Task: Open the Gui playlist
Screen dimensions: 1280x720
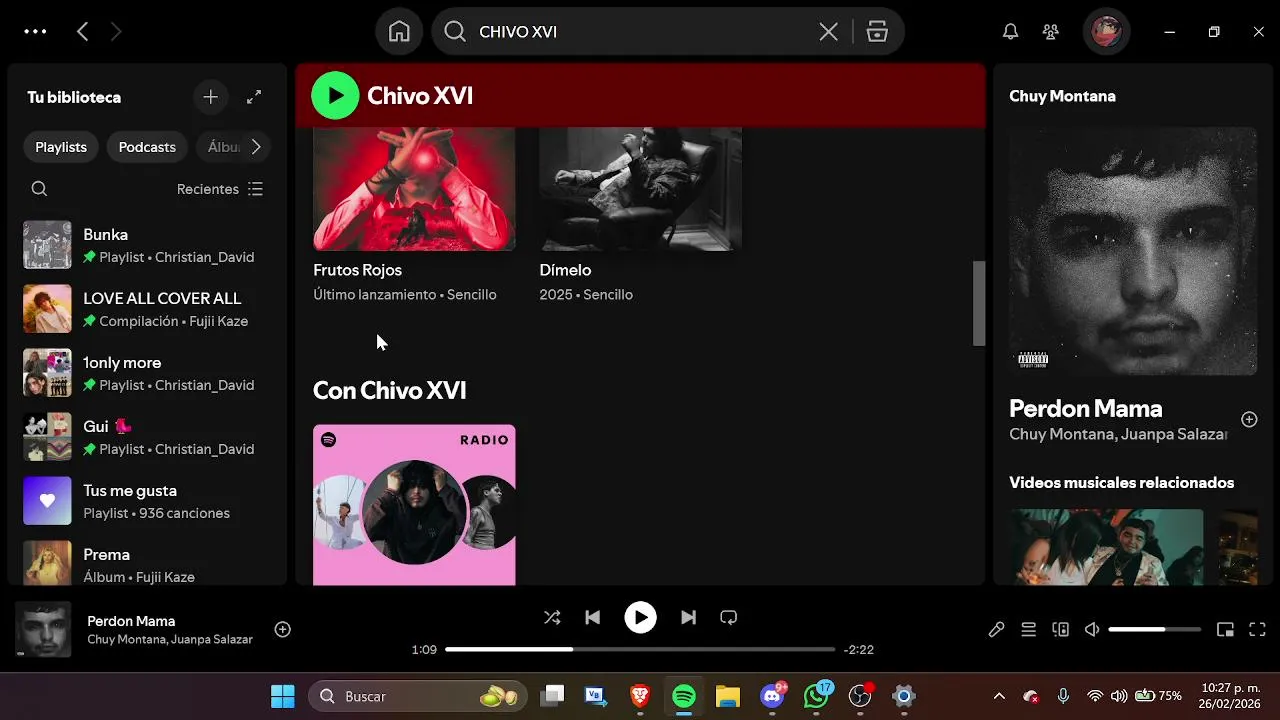Action: point(147,437)
